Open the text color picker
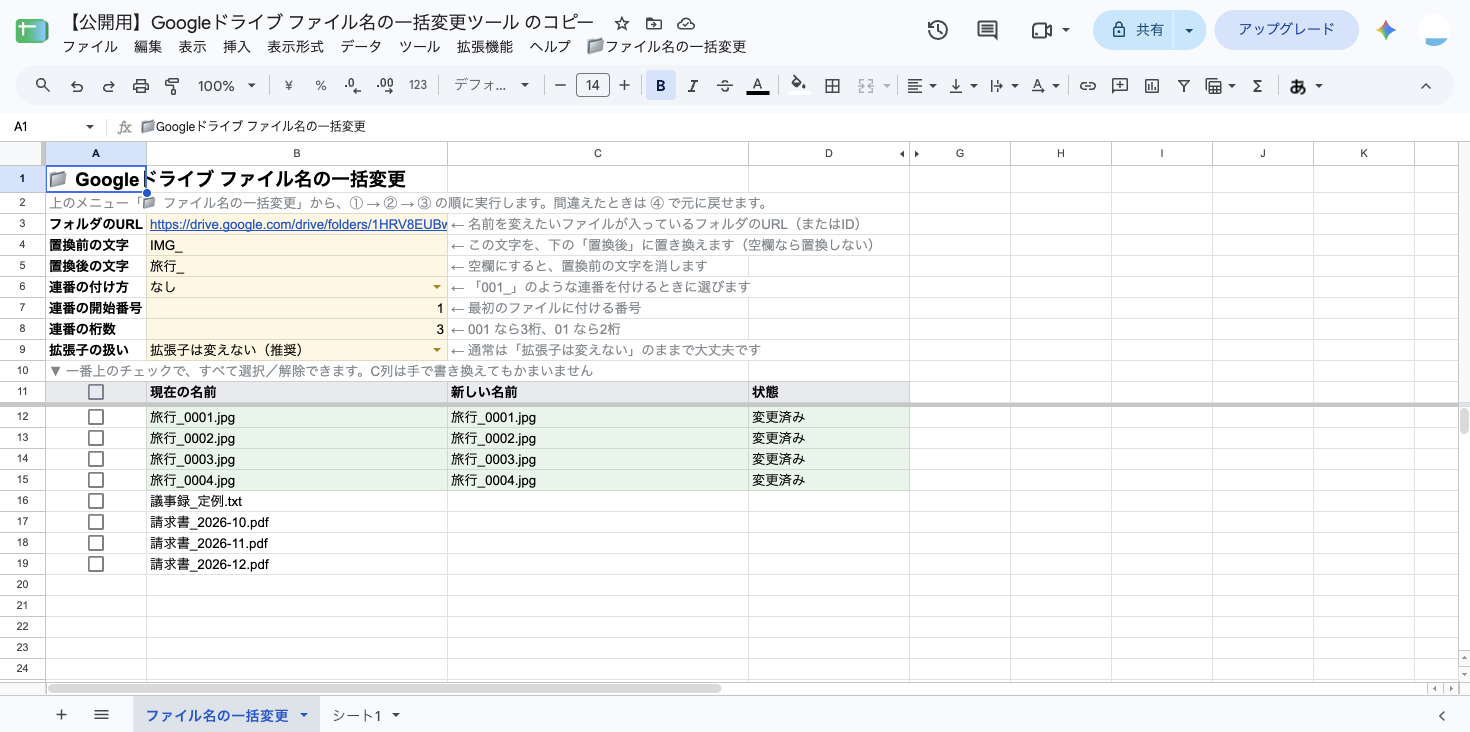The image size is (1470, 732). (x=758, y=86)
